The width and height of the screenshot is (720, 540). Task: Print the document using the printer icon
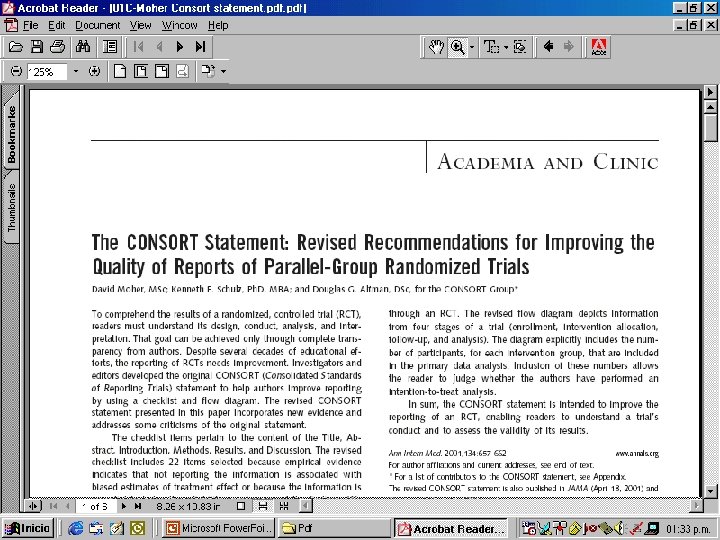click(57, 47)
